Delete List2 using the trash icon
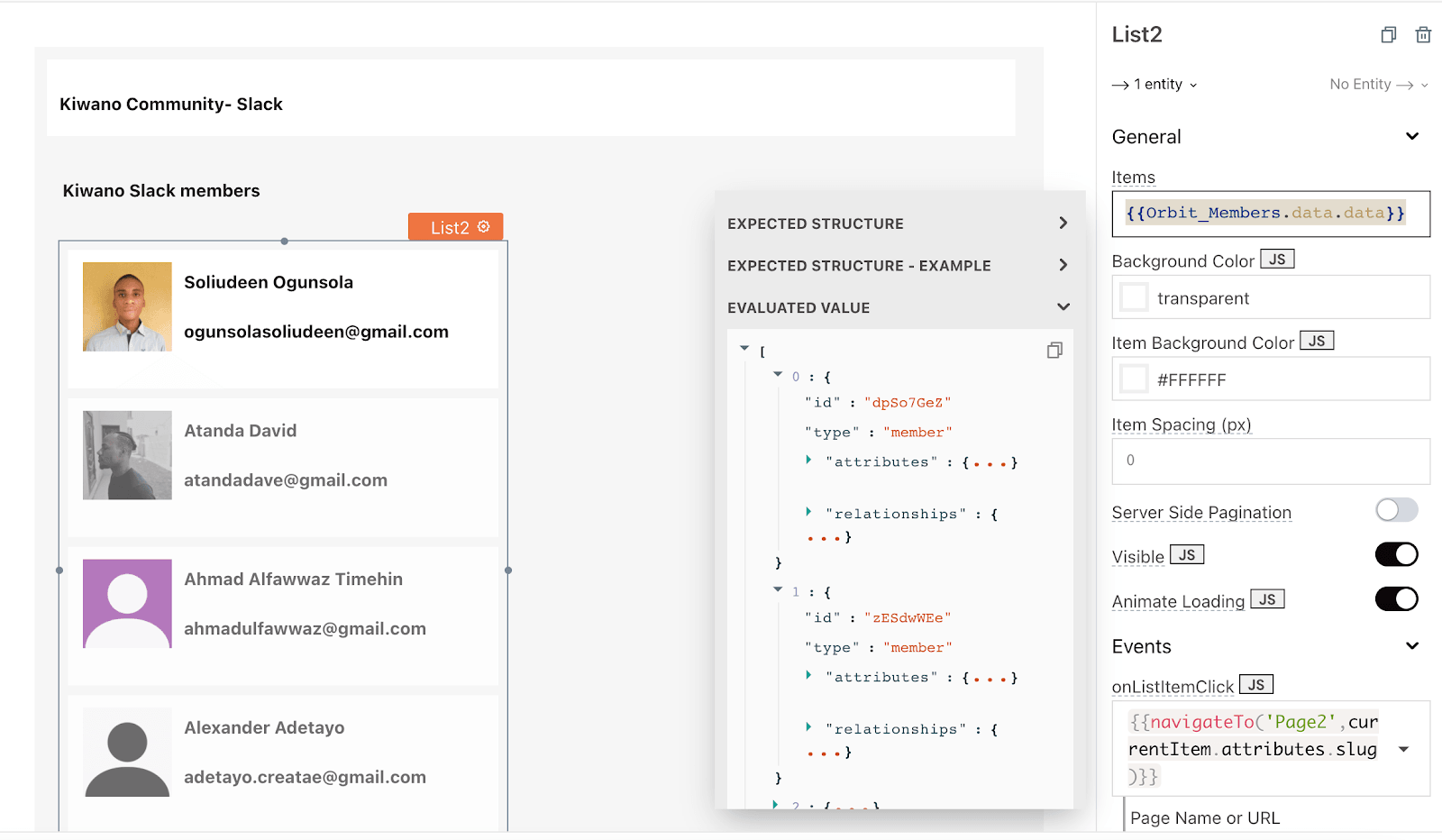 point(1423,35)
